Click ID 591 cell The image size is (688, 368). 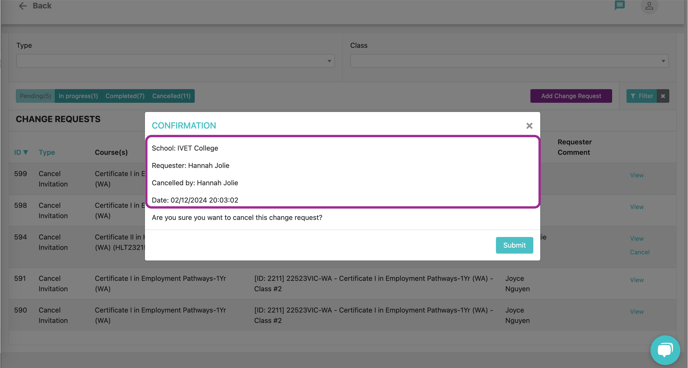pyautogui.click(x=20, y=279)
